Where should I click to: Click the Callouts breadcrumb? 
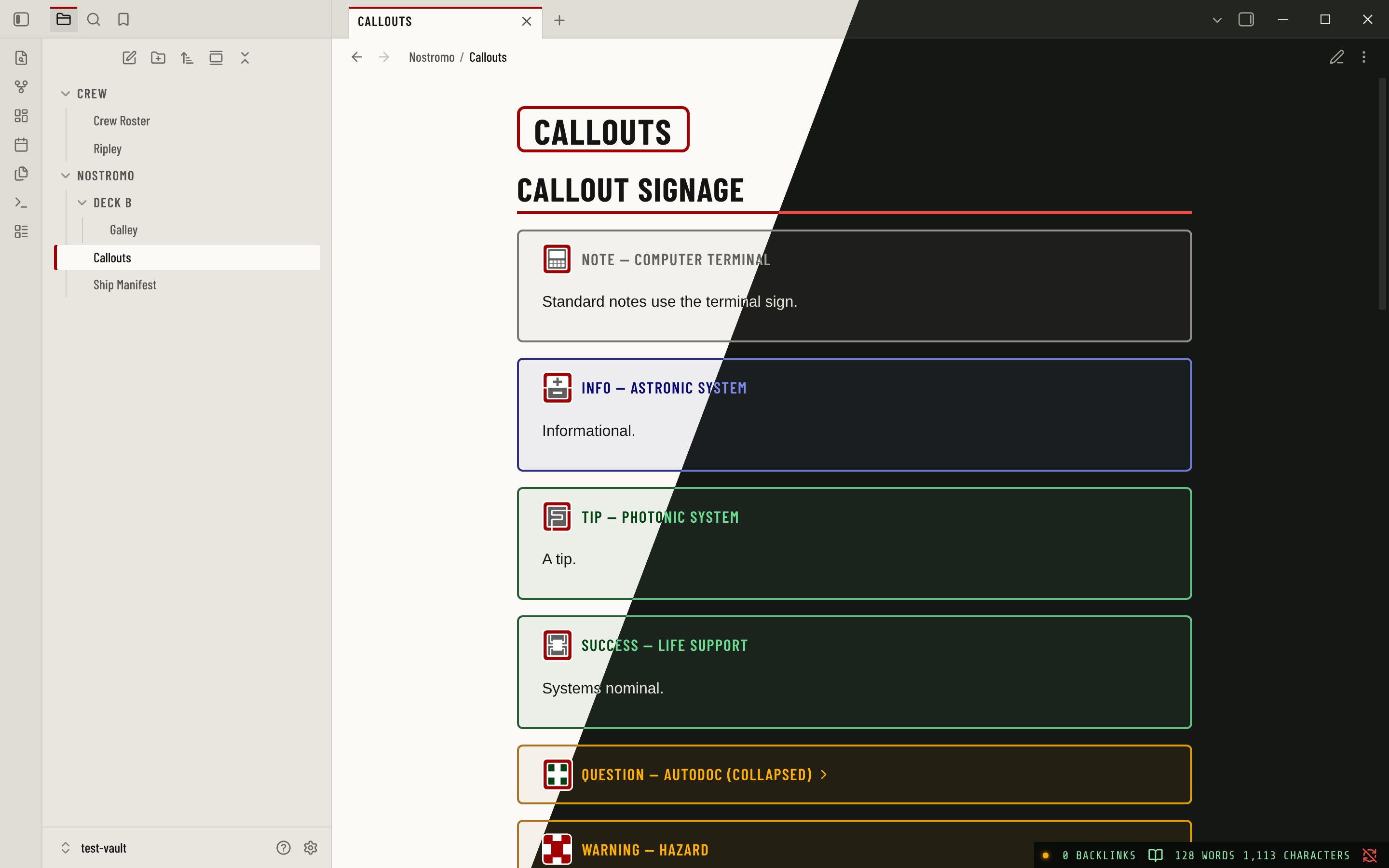[x=488, y=57]
